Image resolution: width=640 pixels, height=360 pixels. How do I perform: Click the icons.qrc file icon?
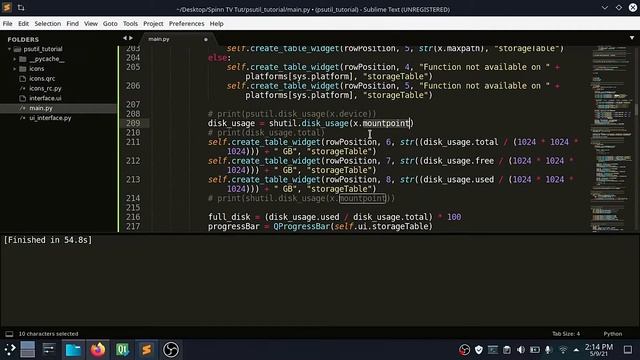[23, 78]
